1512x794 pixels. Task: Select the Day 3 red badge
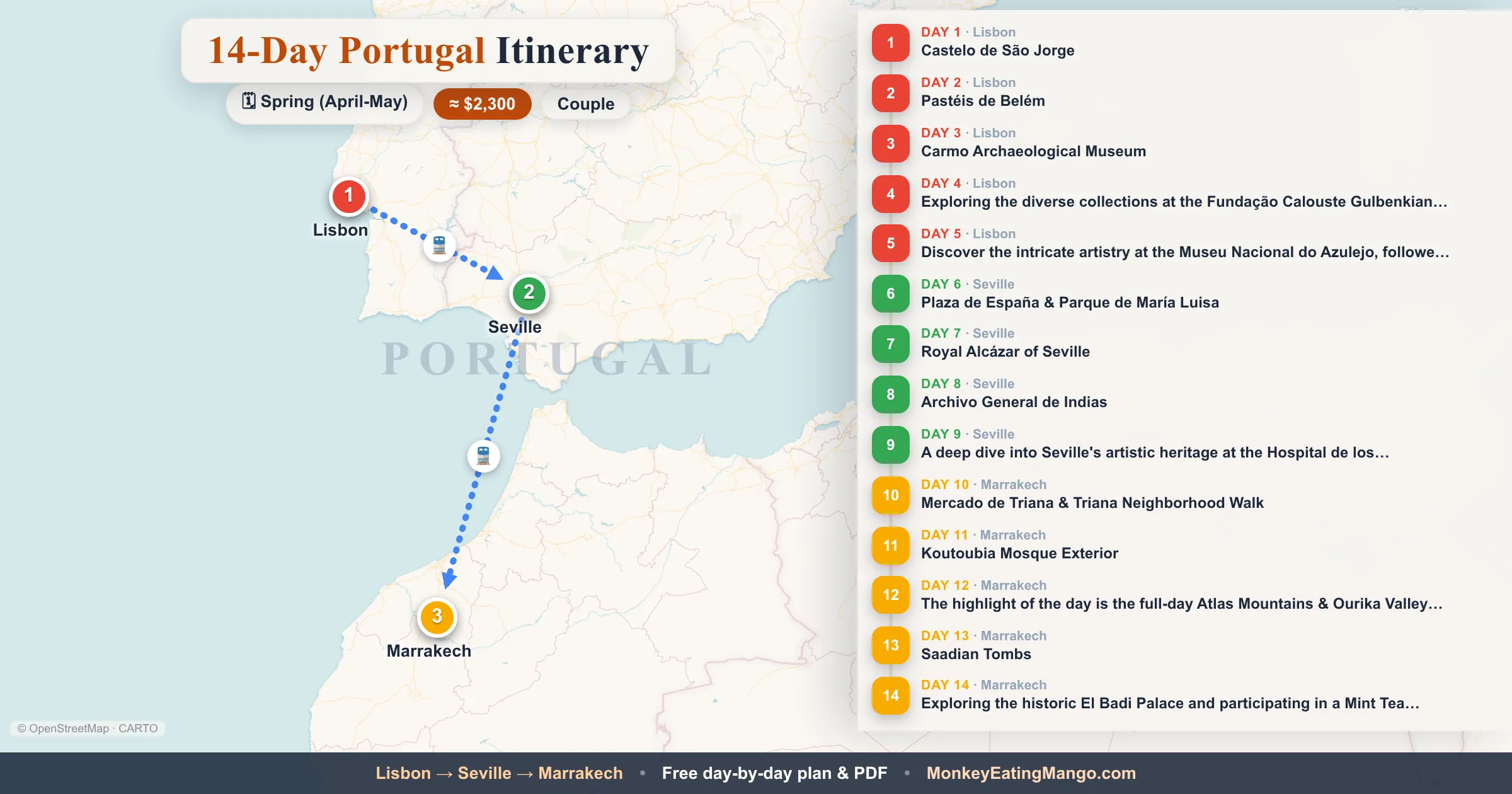coord(890,144)
